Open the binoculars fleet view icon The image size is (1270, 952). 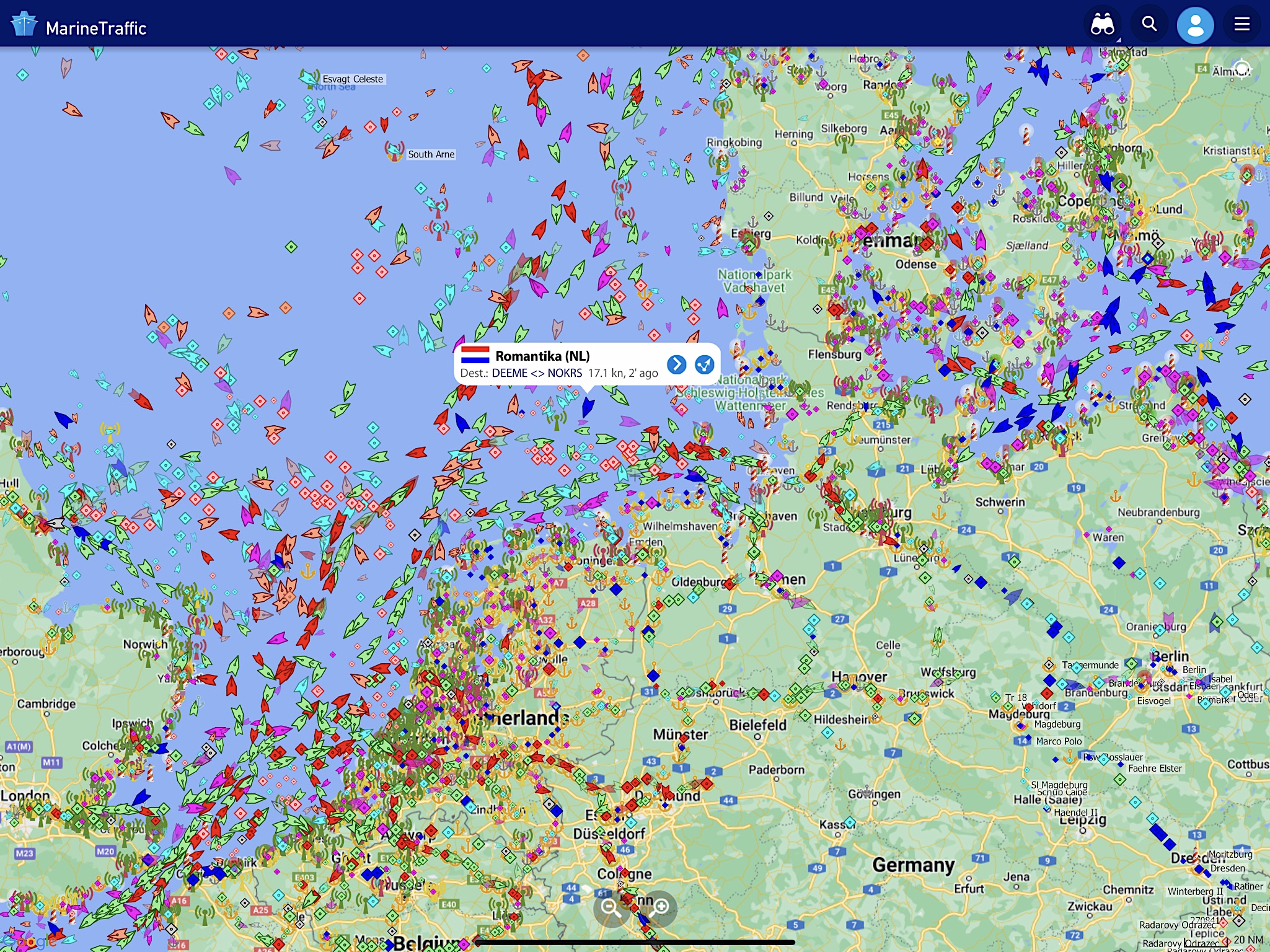click(1103, 25)
